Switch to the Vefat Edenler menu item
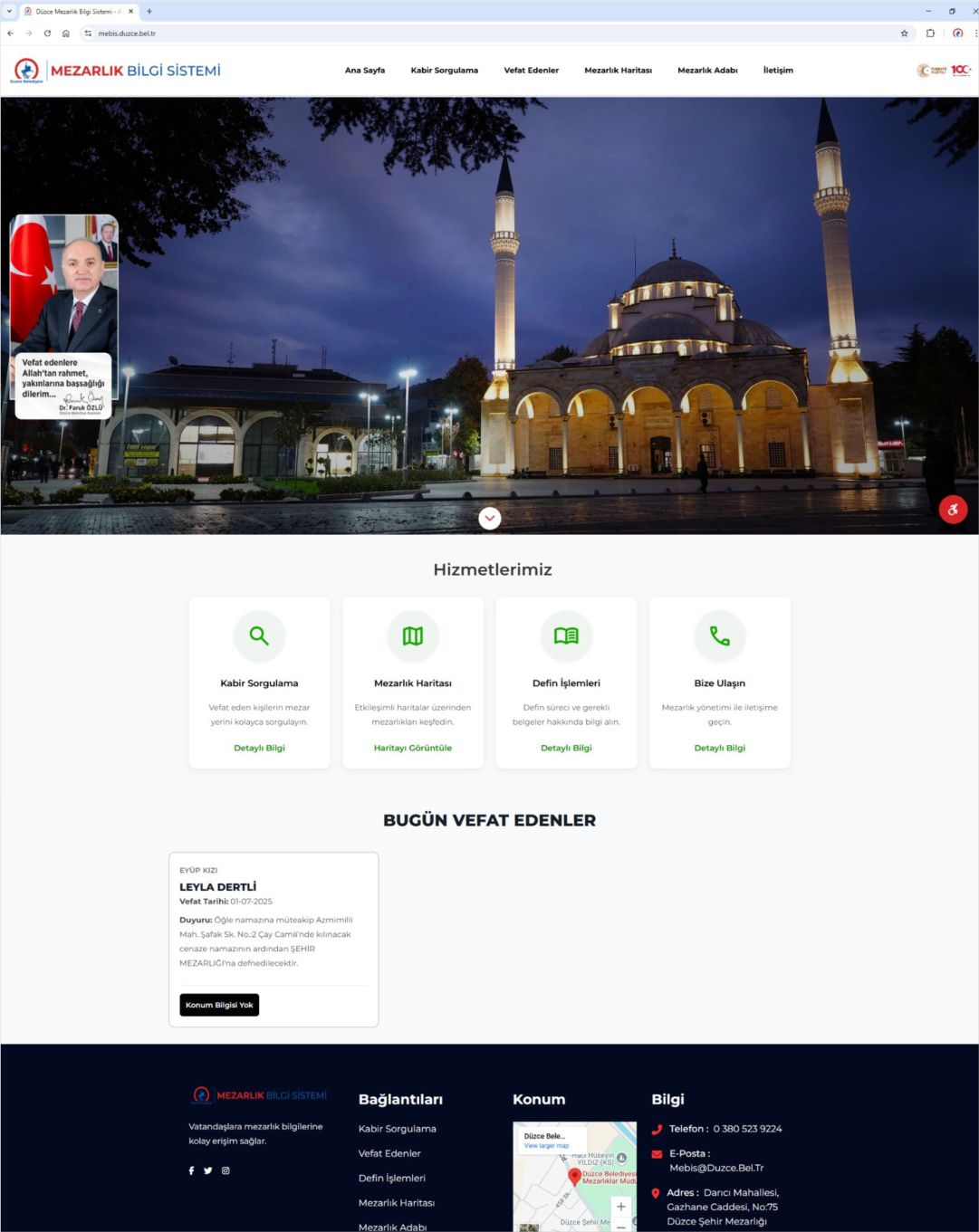This screenshot has width=979, height=1232. 532,70
